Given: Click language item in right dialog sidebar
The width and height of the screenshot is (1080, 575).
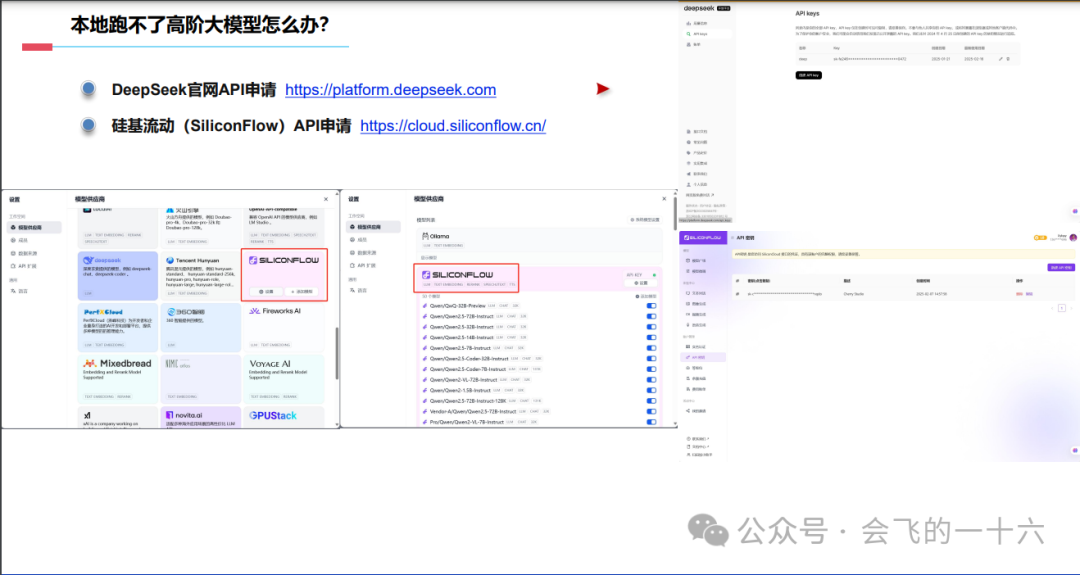Looking at the screenshot, I should 358,291.
